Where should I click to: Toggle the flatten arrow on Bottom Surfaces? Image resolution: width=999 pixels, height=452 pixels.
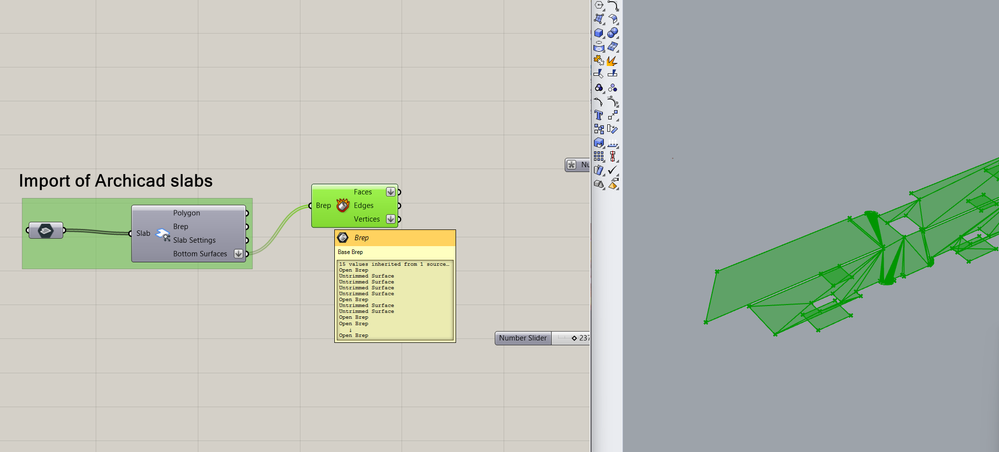[x=238, y=254]
